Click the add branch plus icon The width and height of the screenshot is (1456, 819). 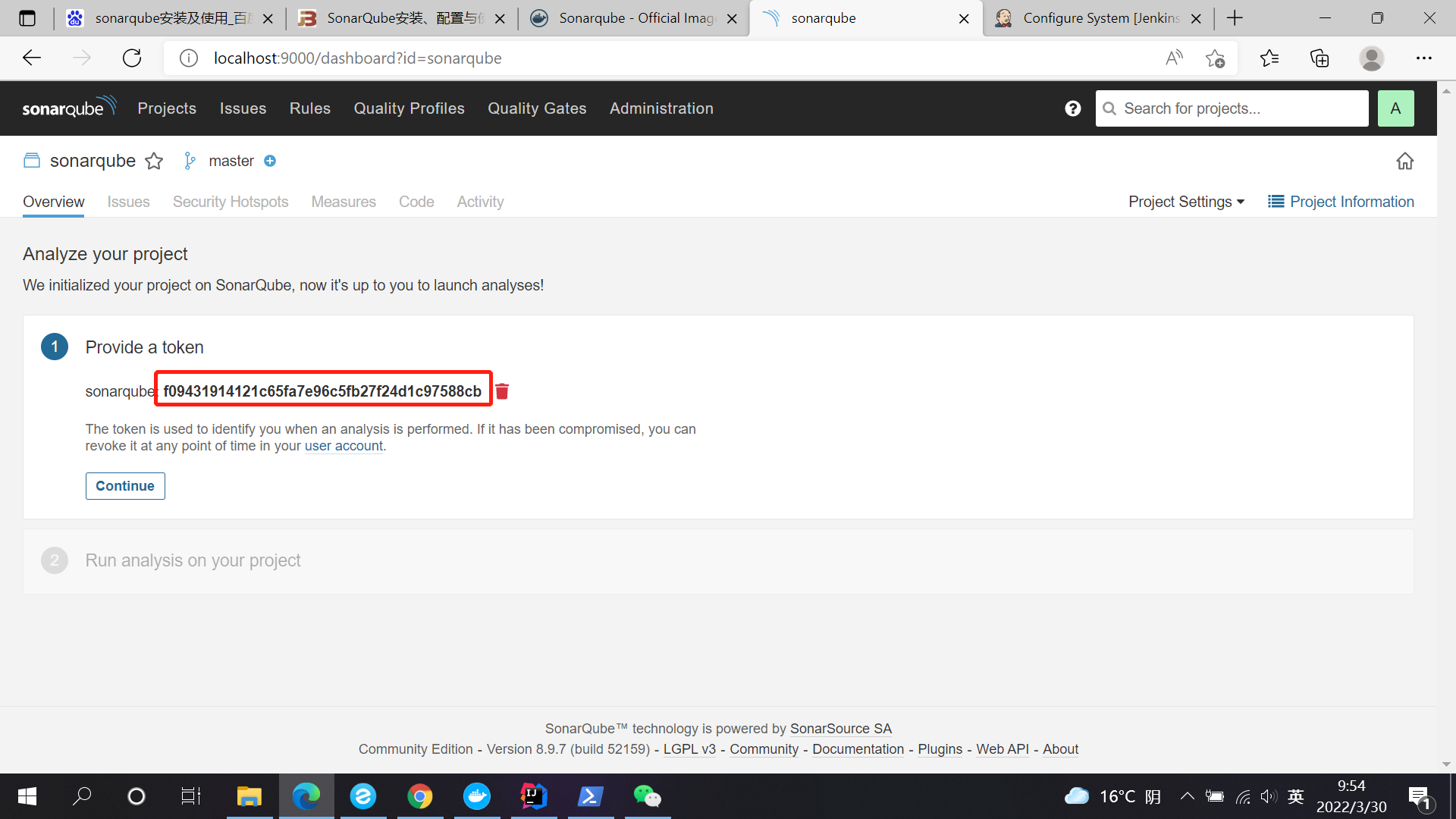(x=268, y=160)
